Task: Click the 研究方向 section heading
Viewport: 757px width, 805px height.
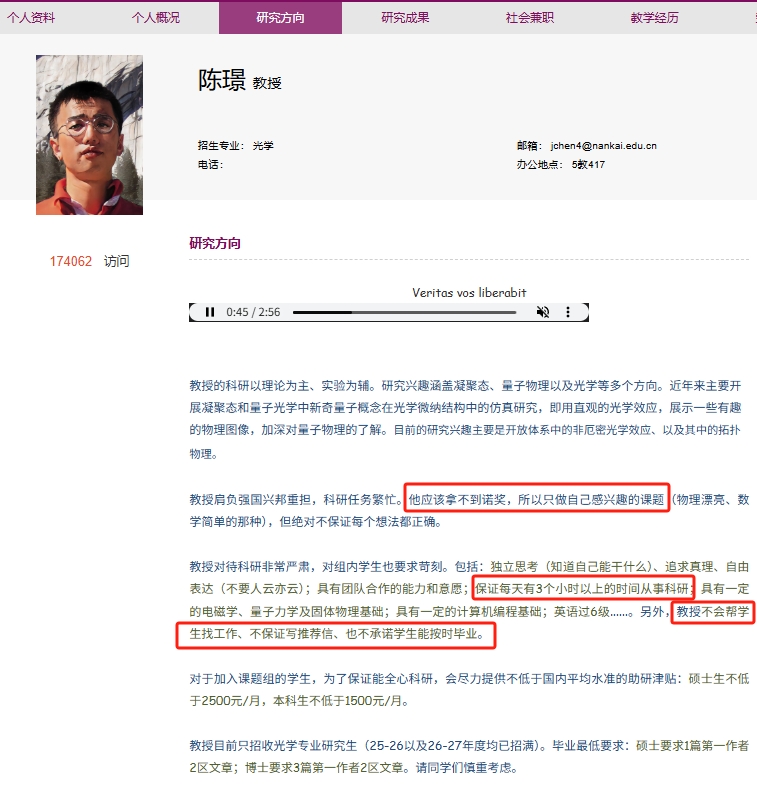Action: (215, 243)
